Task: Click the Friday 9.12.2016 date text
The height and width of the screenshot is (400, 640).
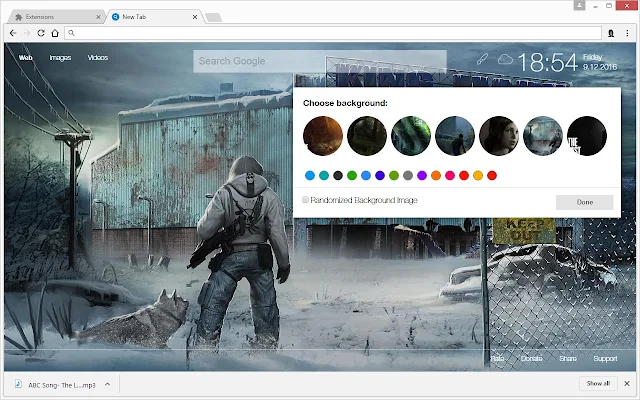Action: [600, 62]
